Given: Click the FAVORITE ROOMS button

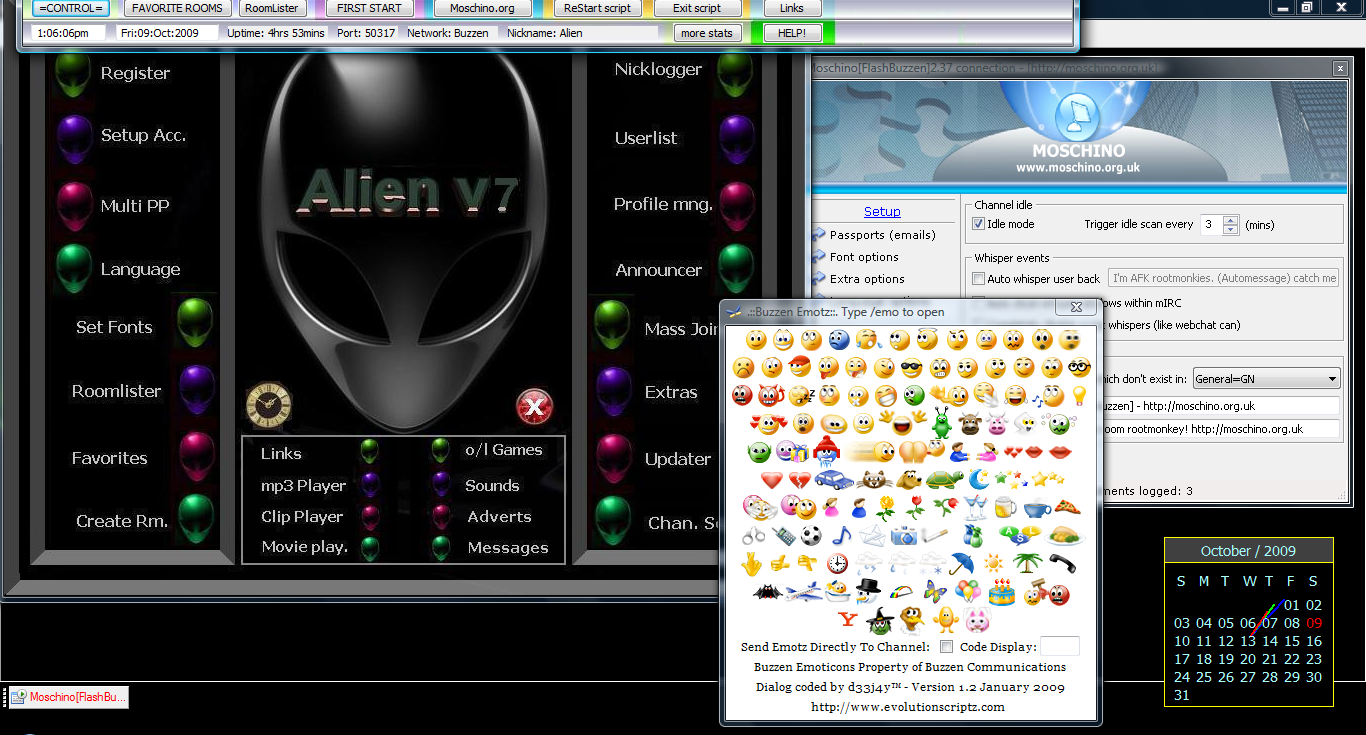Looking at the screenshot, I should (177, 8).
